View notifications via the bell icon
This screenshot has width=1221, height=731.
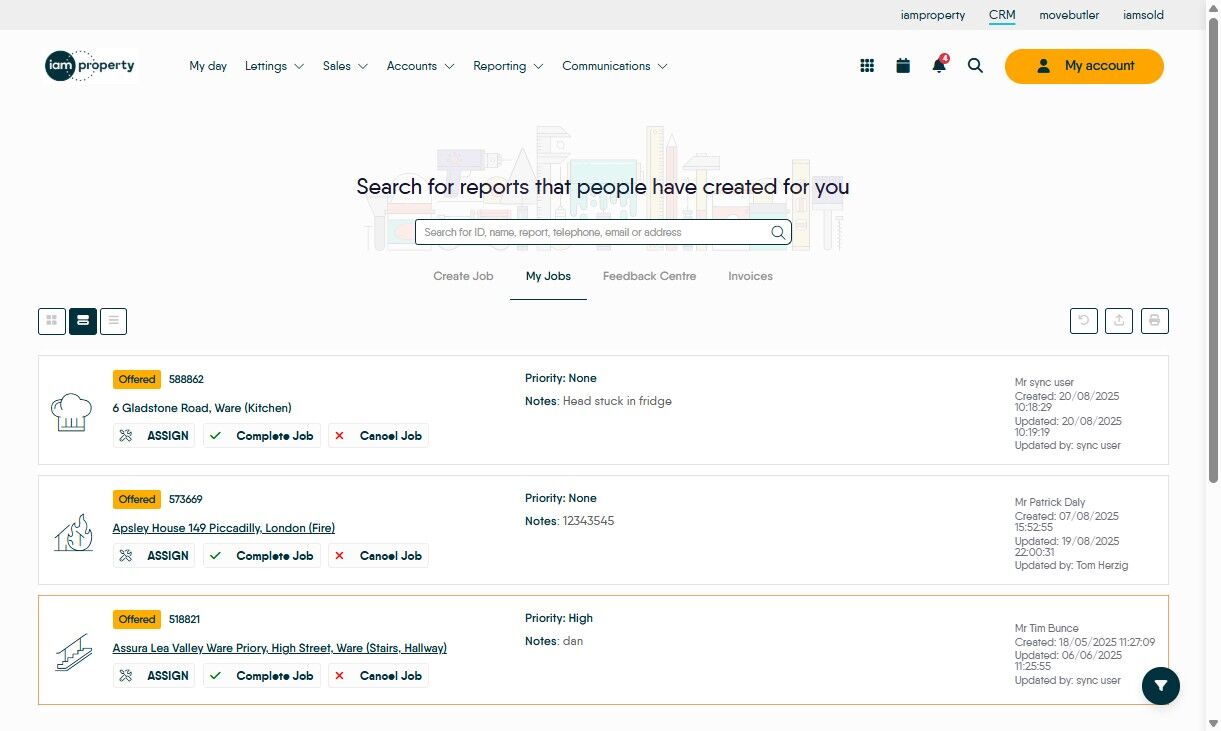(938, 66)
